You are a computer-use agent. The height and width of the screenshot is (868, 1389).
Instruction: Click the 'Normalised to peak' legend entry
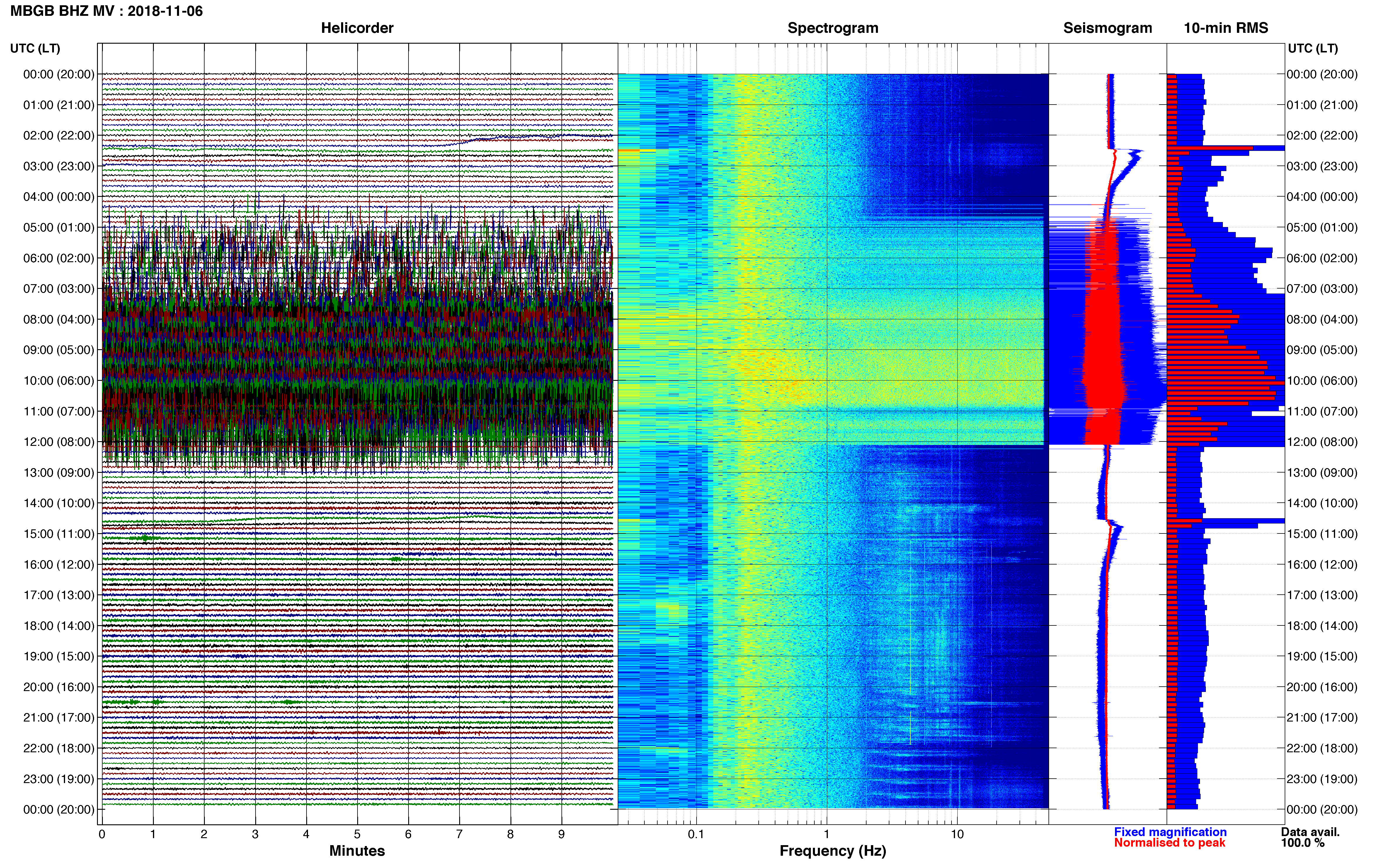click(x=1170, y=843)
